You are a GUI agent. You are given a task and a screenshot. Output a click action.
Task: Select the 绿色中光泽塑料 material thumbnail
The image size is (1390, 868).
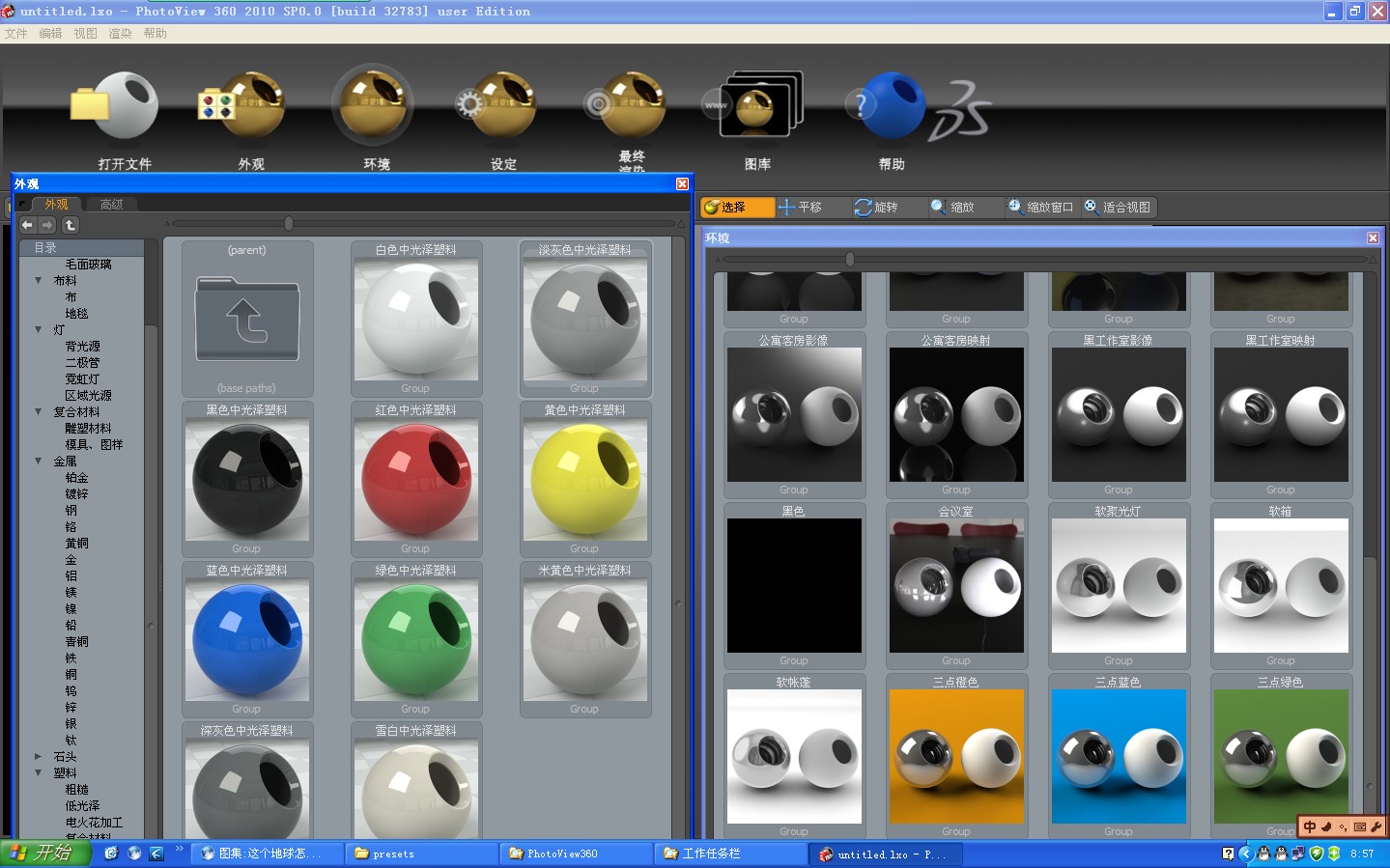416,639
